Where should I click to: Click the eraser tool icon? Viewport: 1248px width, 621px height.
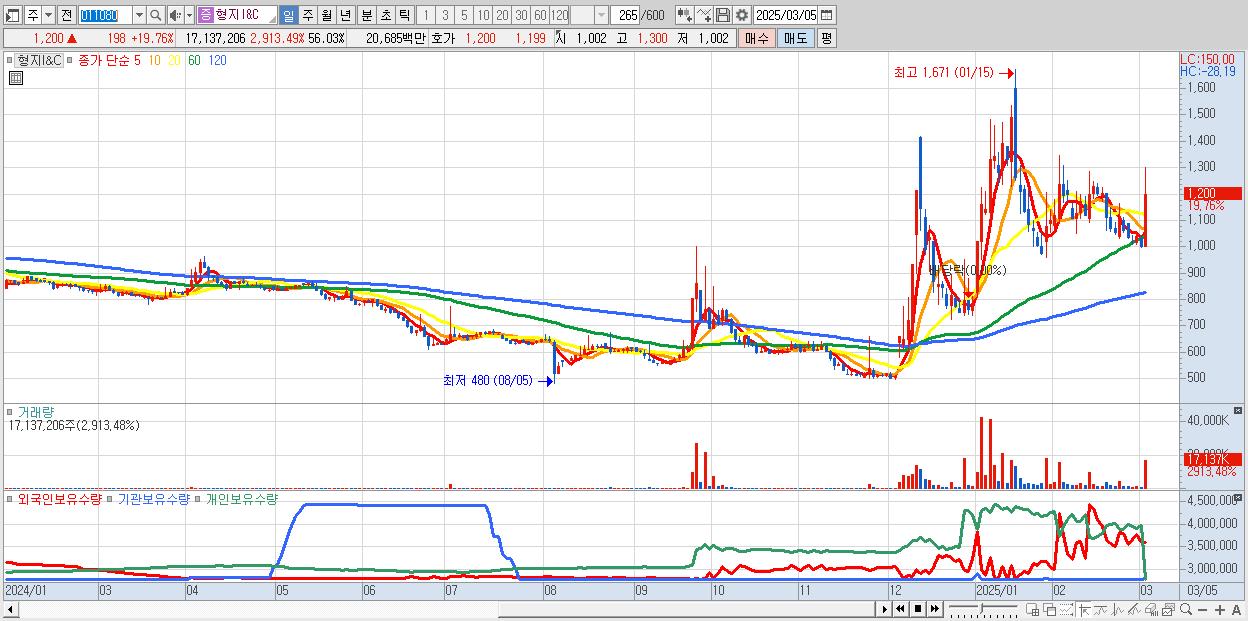(x=1151, y=609)
